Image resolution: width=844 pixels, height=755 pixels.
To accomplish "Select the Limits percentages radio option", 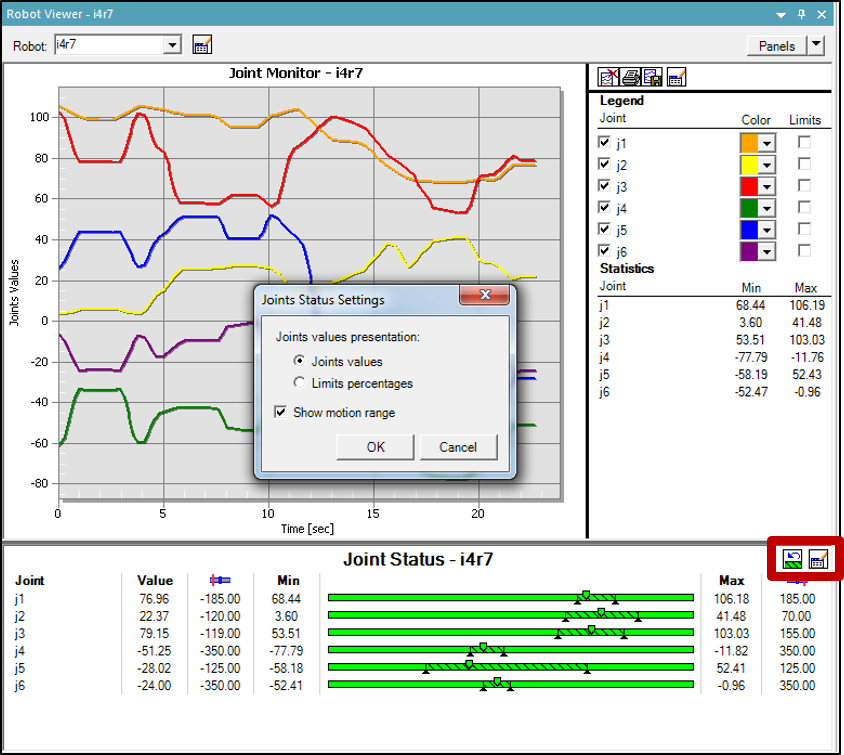I will 300,383.
